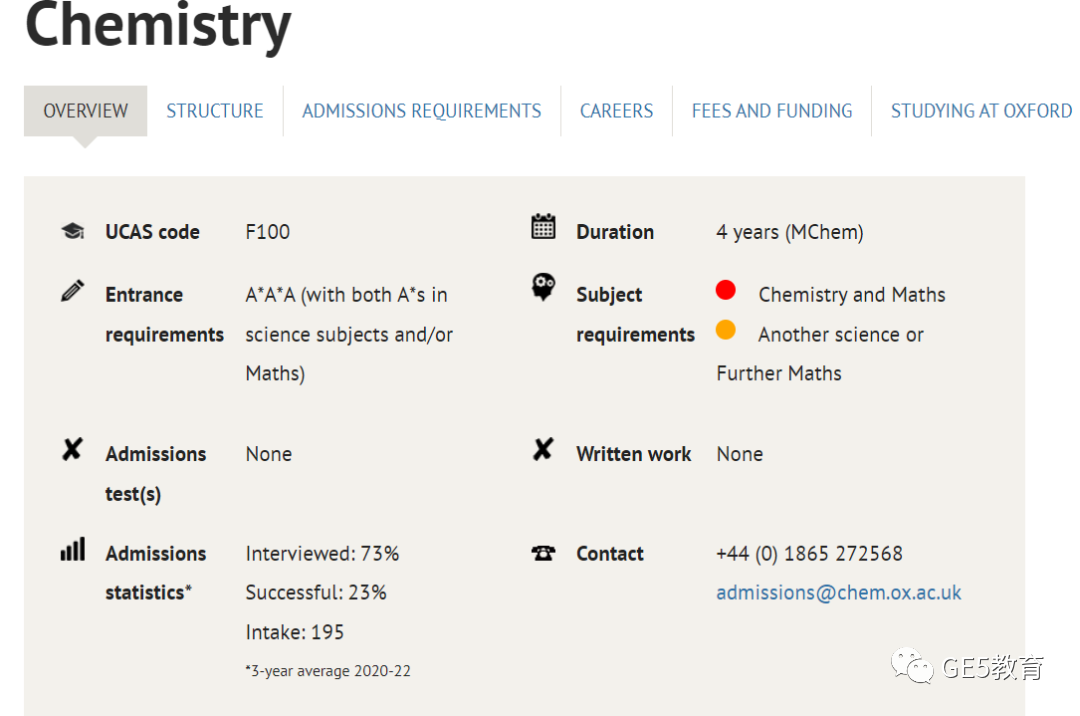The height and width of the screenshot is (716, 1080).
Task: Click the 'UCAS code' label
Action: 152,232
